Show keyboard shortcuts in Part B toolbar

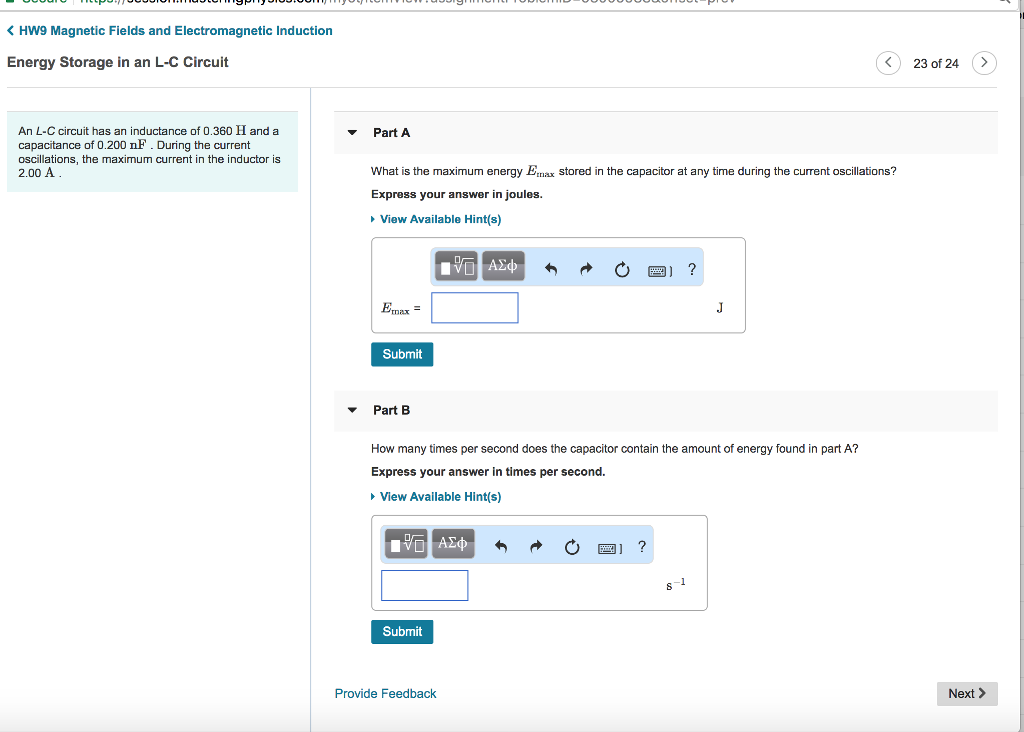click(x=609, y=548)
